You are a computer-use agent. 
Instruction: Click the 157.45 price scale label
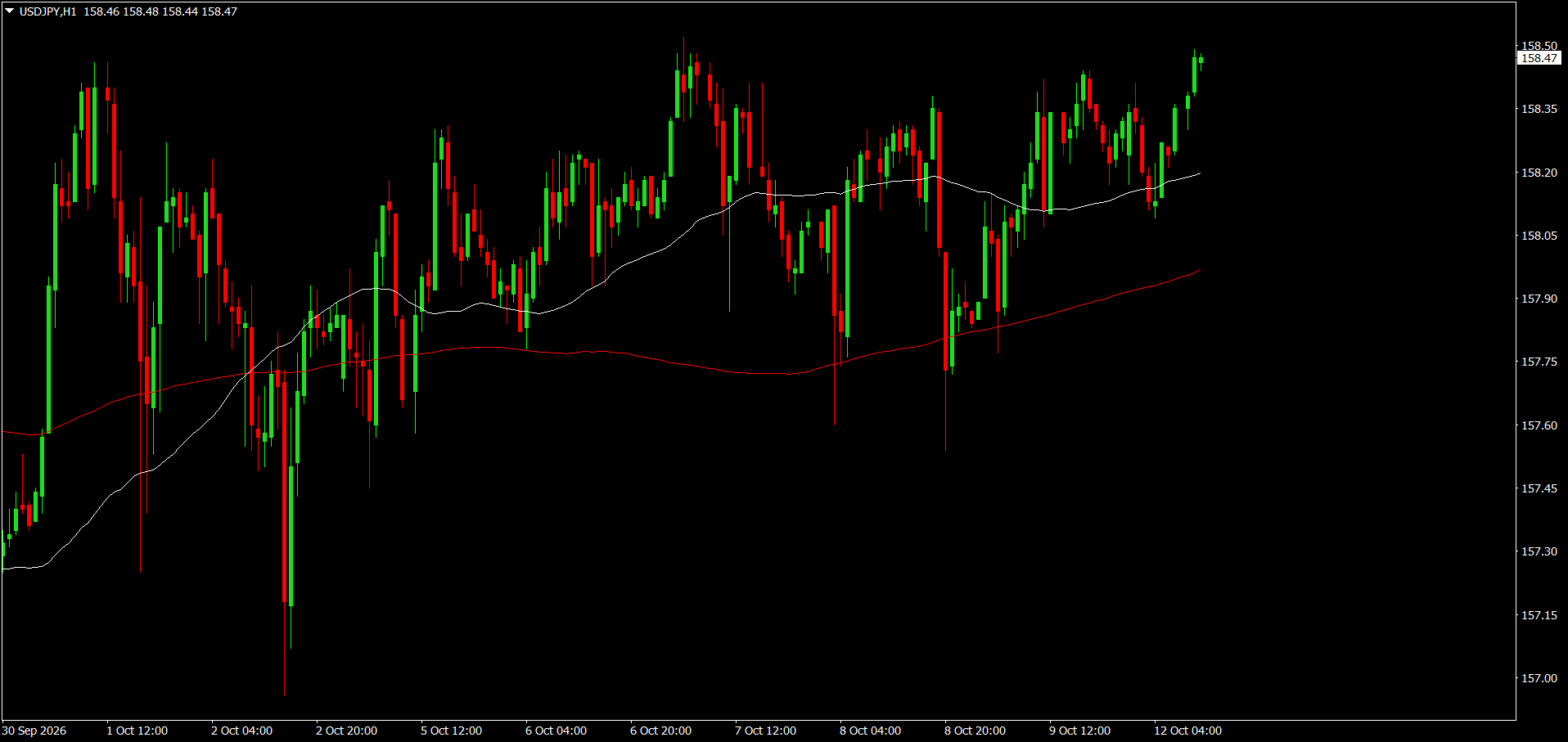click(1539, 488)
